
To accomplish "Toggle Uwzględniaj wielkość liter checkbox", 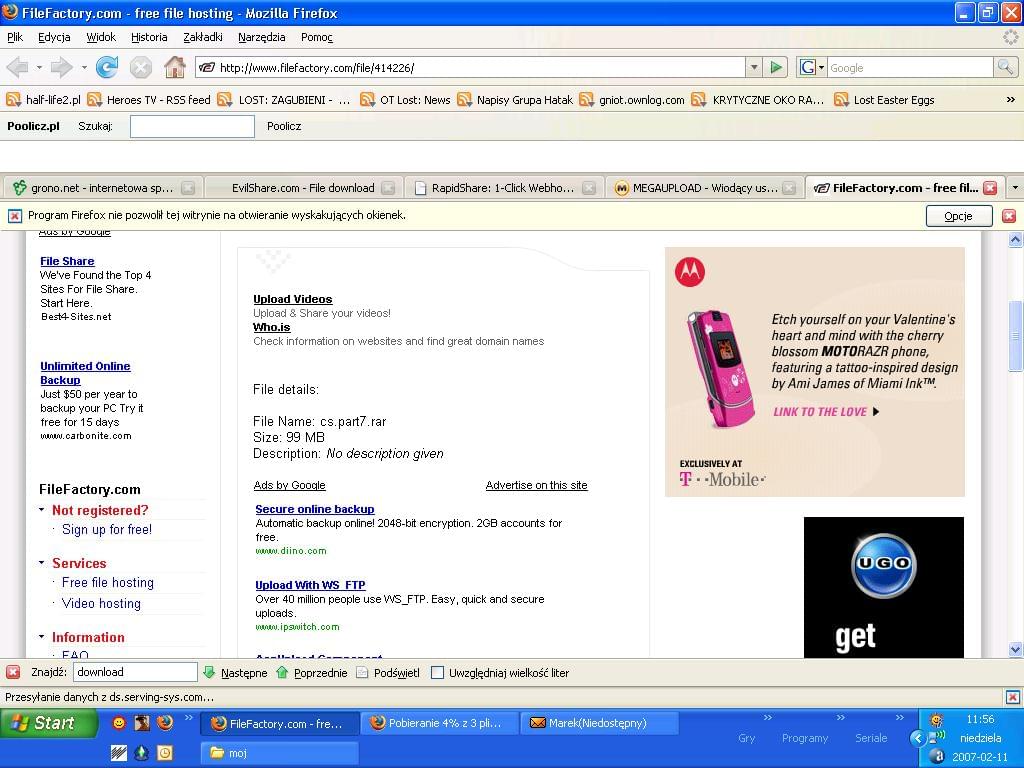I will [x=438, y=673].
